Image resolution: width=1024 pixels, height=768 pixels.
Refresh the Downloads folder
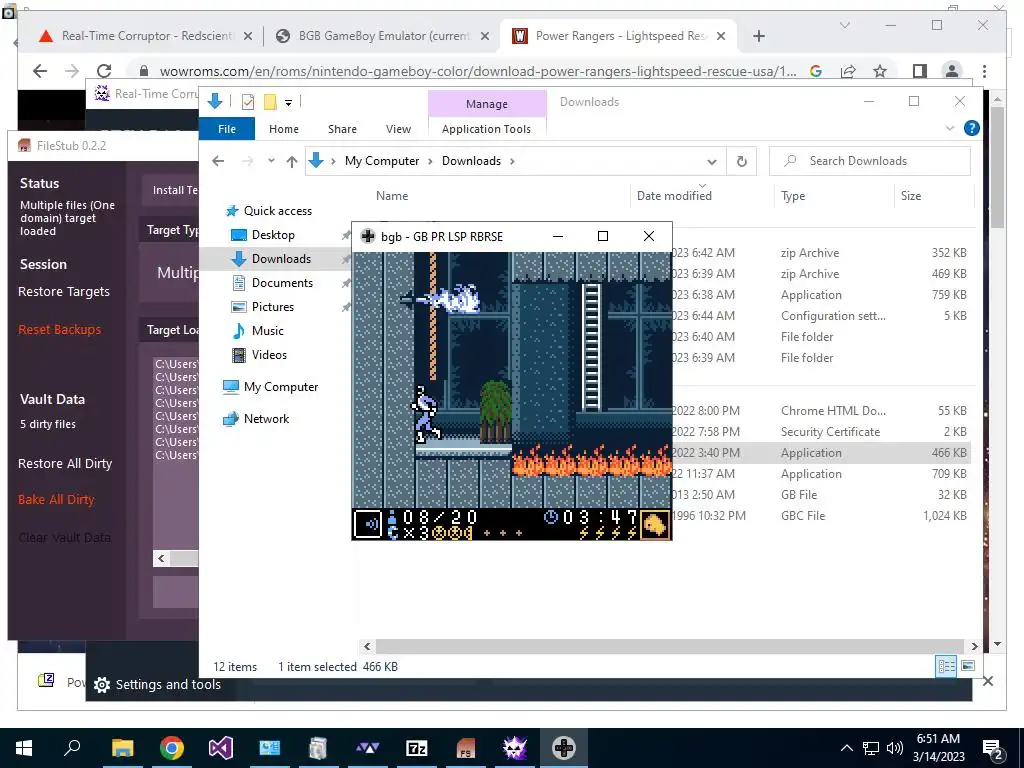coord(741,161)
